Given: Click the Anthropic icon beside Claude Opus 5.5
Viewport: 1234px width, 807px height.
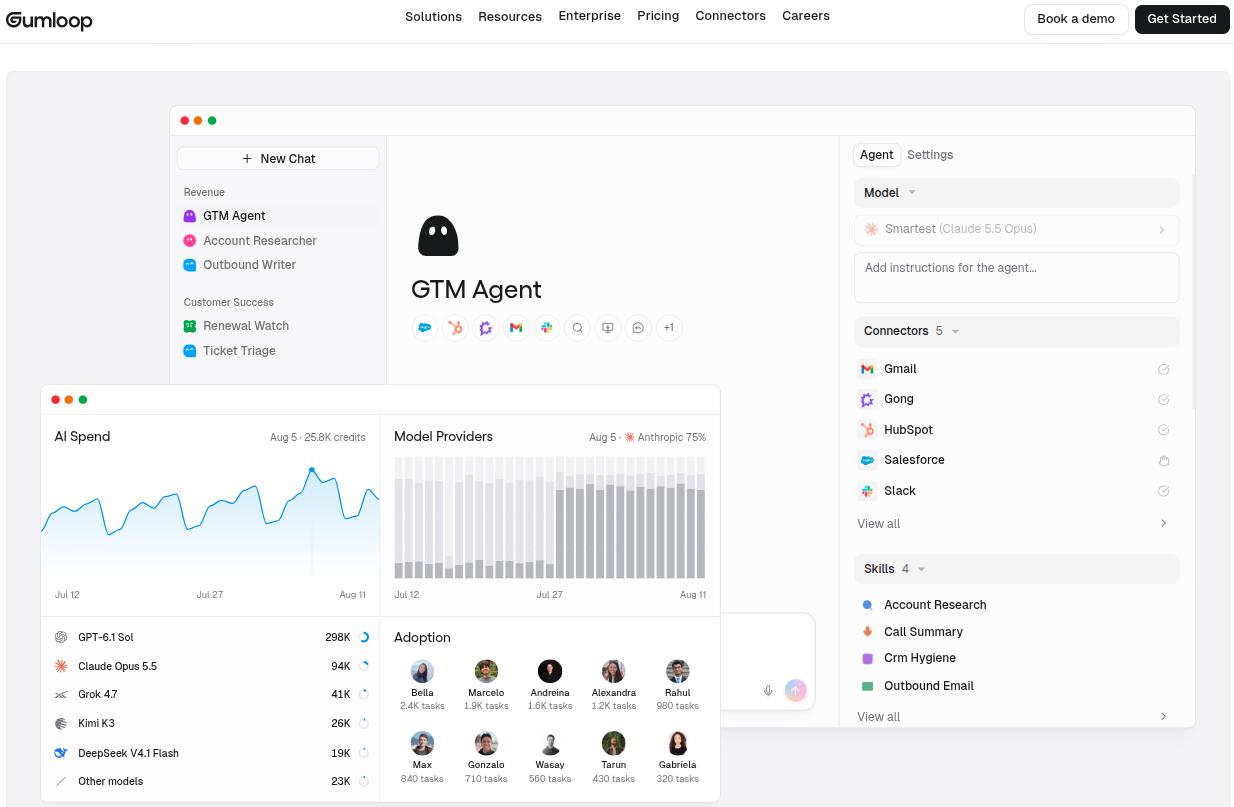Looking at the screenshot, I should [61, 666].
